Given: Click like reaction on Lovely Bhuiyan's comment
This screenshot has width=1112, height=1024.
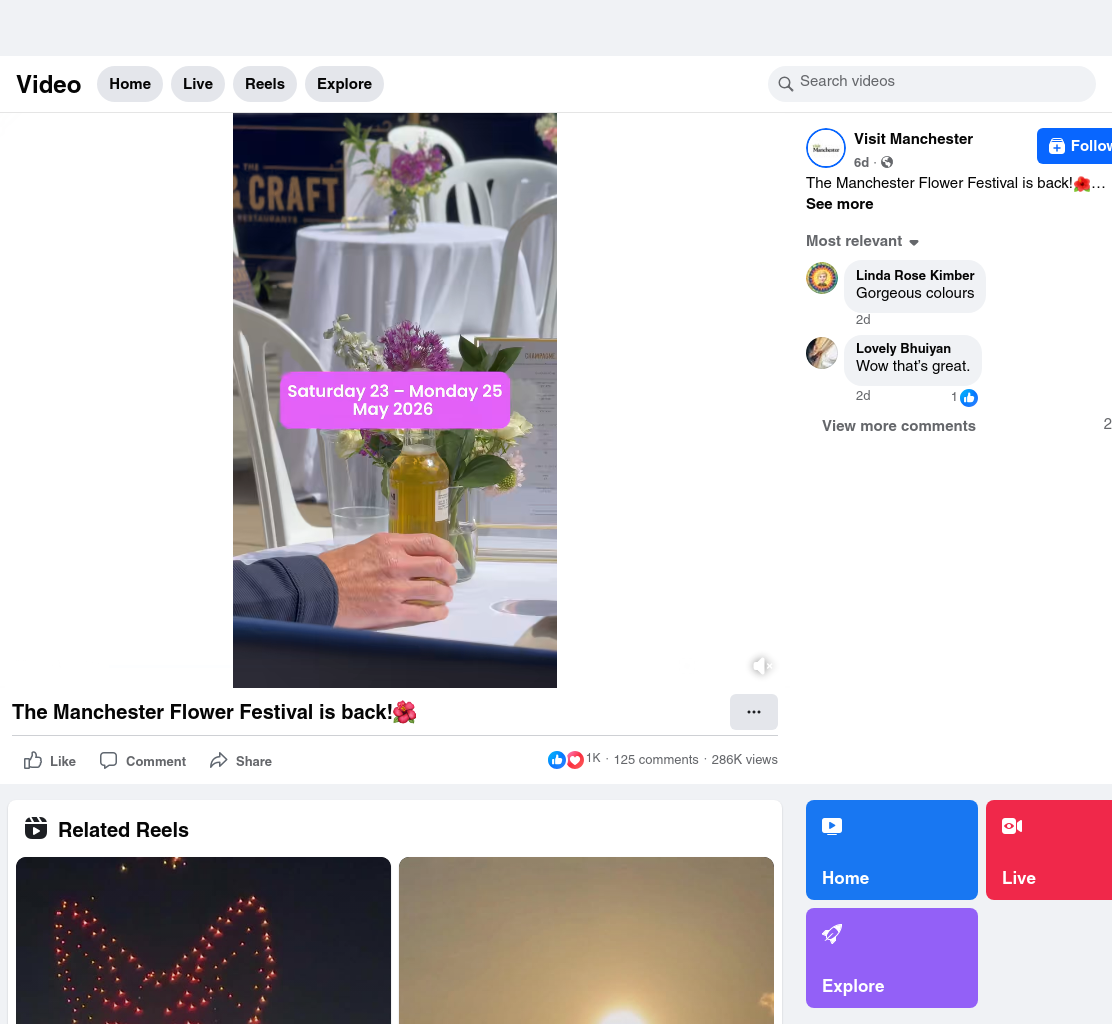Looking at the screenshot, I should coord(969,398).
